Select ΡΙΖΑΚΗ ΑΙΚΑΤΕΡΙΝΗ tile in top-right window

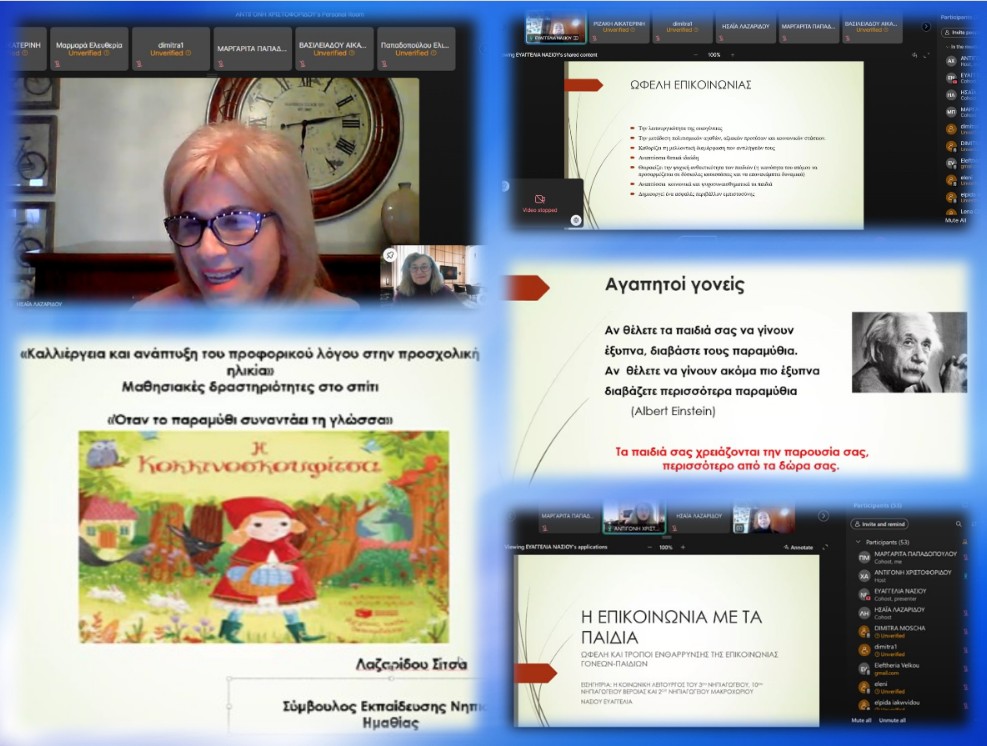coord(619,29)
